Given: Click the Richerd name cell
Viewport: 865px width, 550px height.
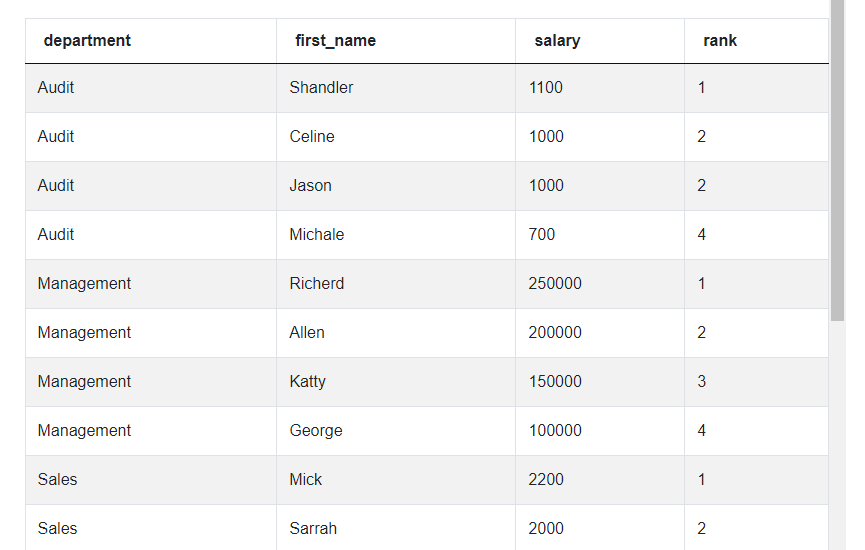Looking at the screenshot, I should [x=316, y=284].
